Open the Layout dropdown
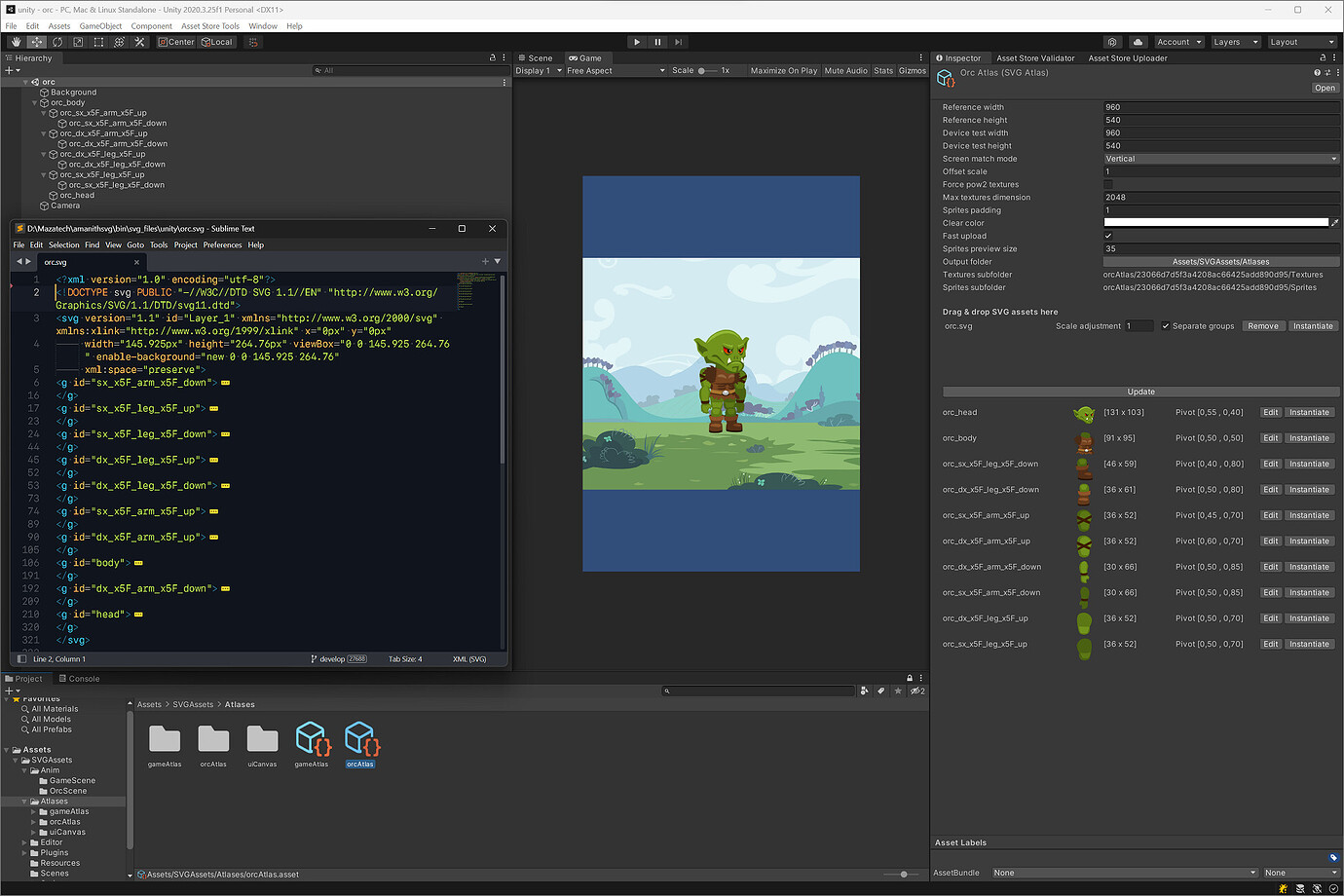 click(x=1302, y=42)
